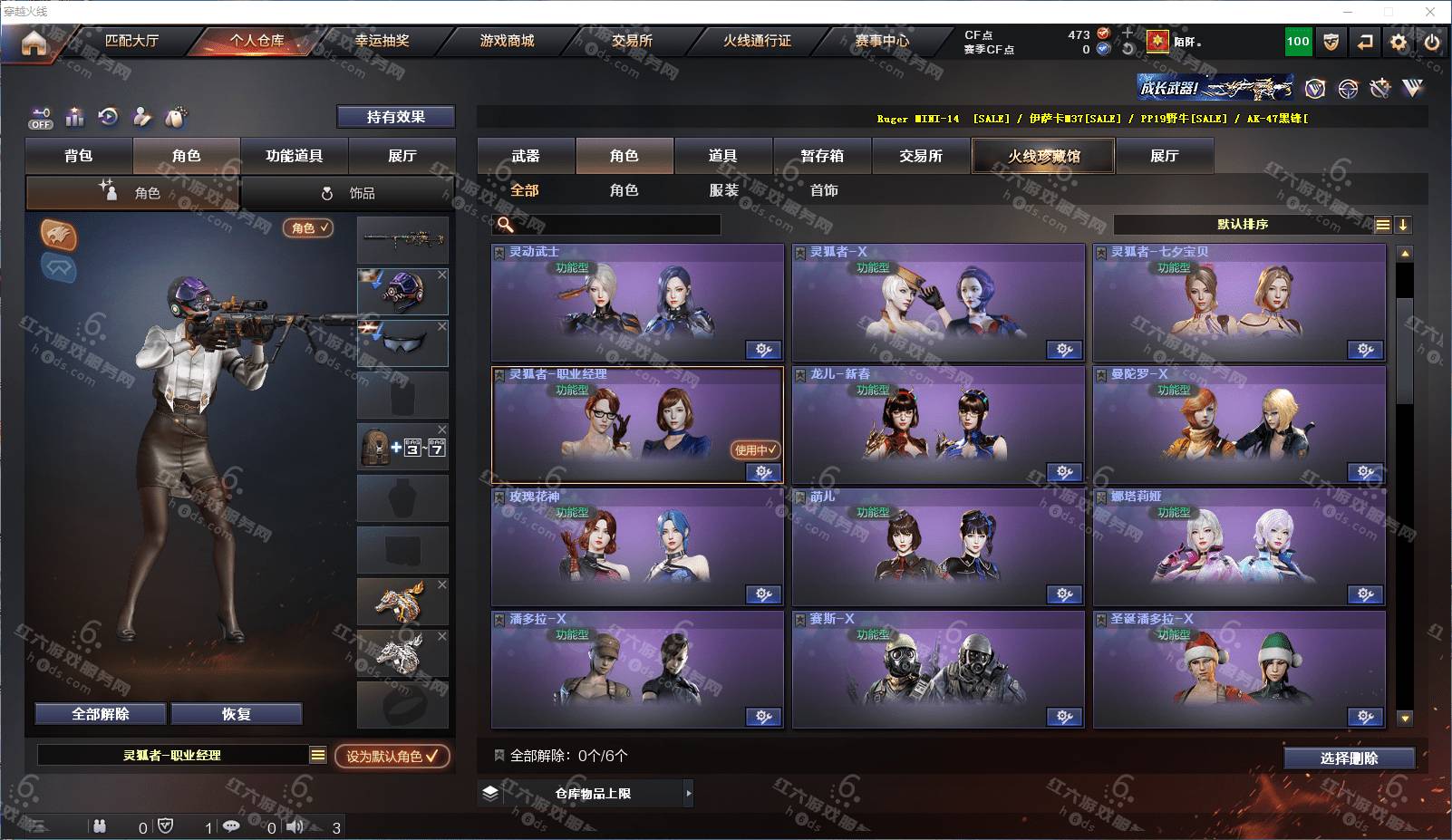Click the 全部解除 button
The height and width of the screenshot is (840, 1452).
coord(101,714)
